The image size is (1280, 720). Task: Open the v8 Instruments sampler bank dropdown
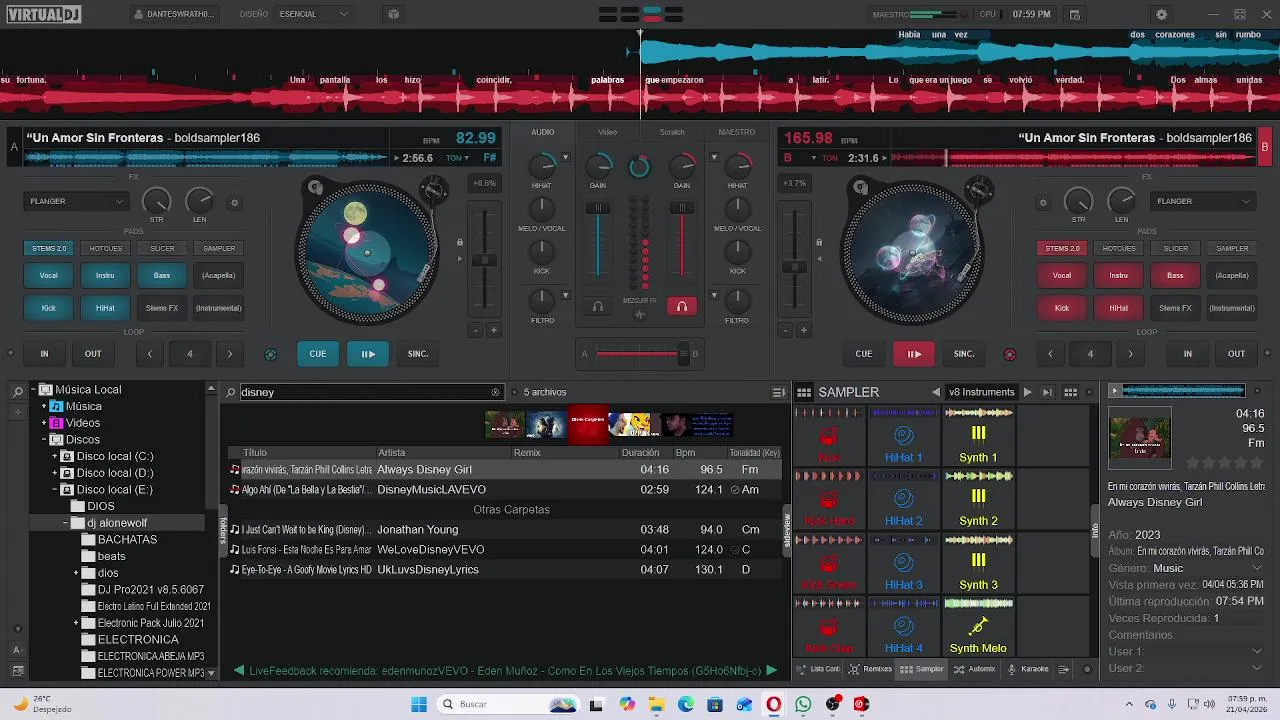pos(981,392)
